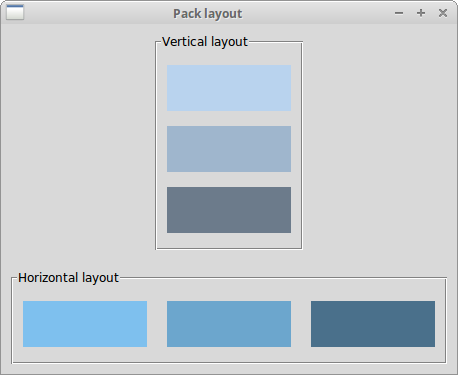
Task: Click the 'Pack layout' title text
Action: coord(208,14)
